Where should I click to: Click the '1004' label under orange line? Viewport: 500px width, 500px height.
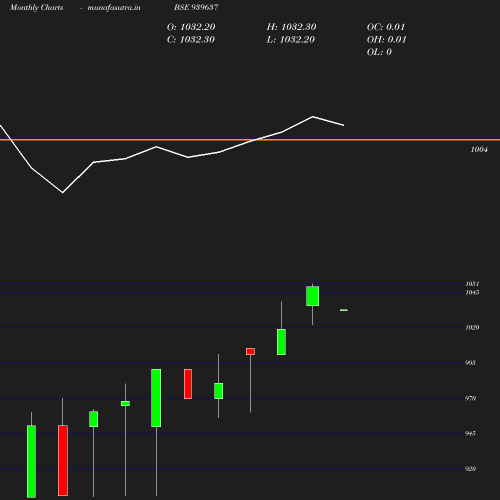(x=479, y=149)
